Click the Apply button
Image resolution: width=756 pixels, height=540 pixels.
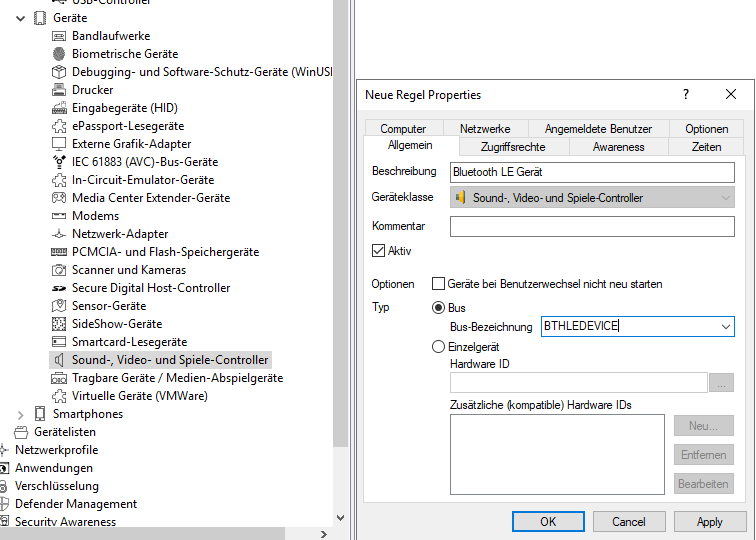(x=709, y=521)
